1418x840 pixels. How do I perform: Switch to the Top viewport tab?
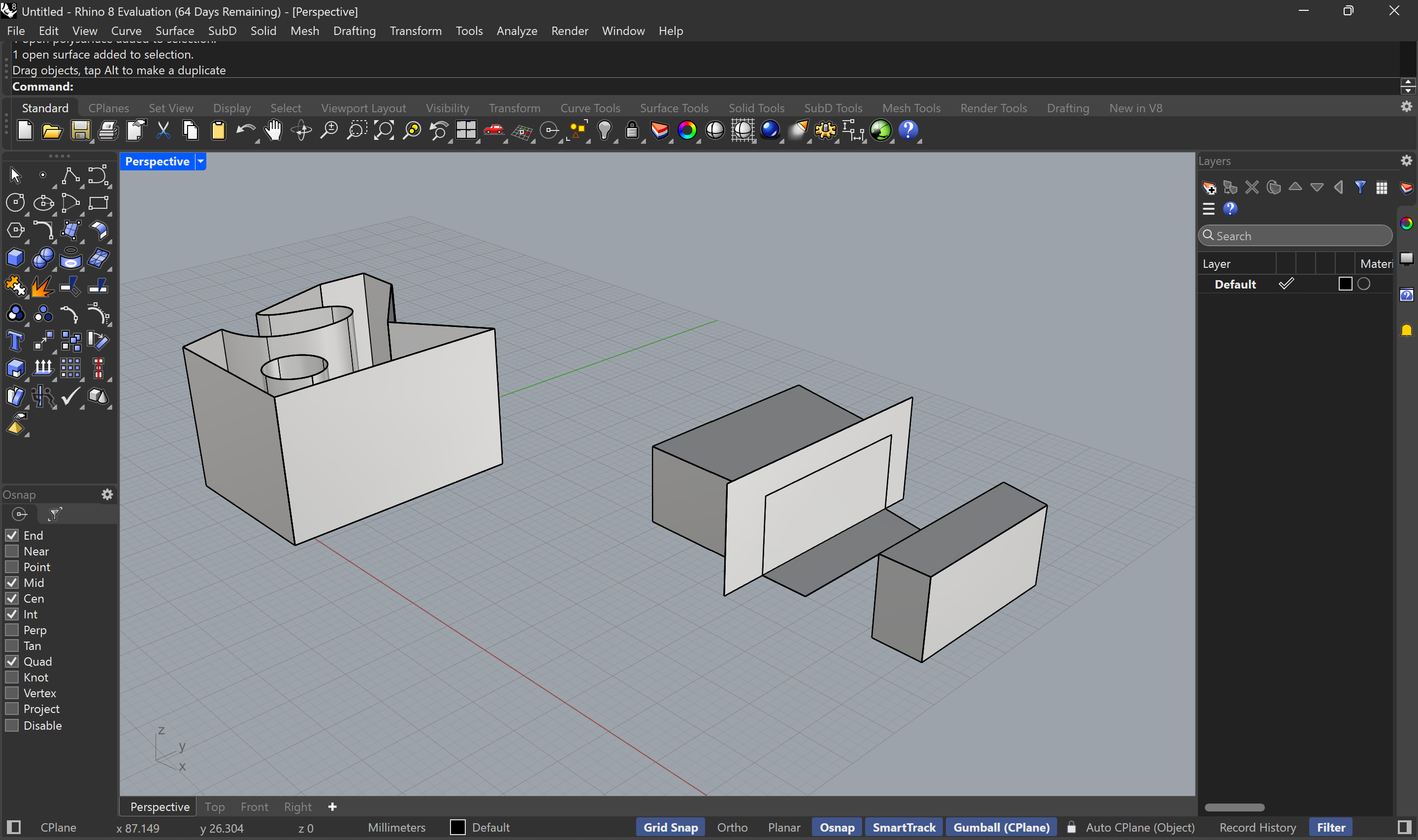[x=215, y=806]
